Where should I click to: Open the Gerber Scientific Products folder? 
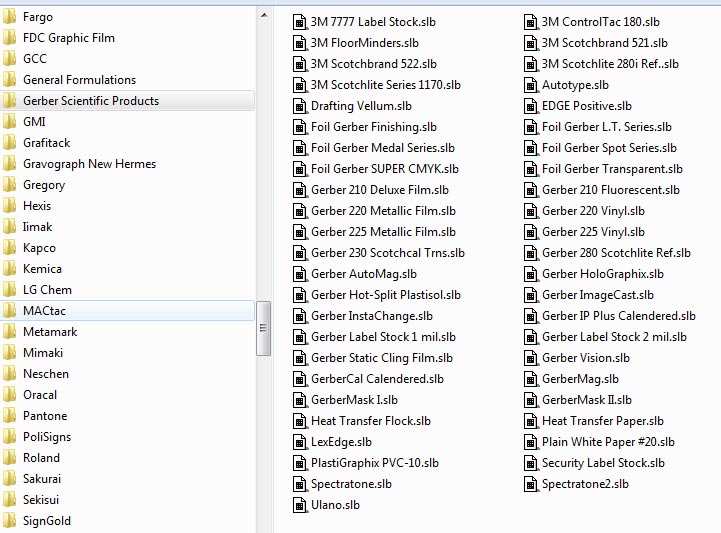(127, 101)
